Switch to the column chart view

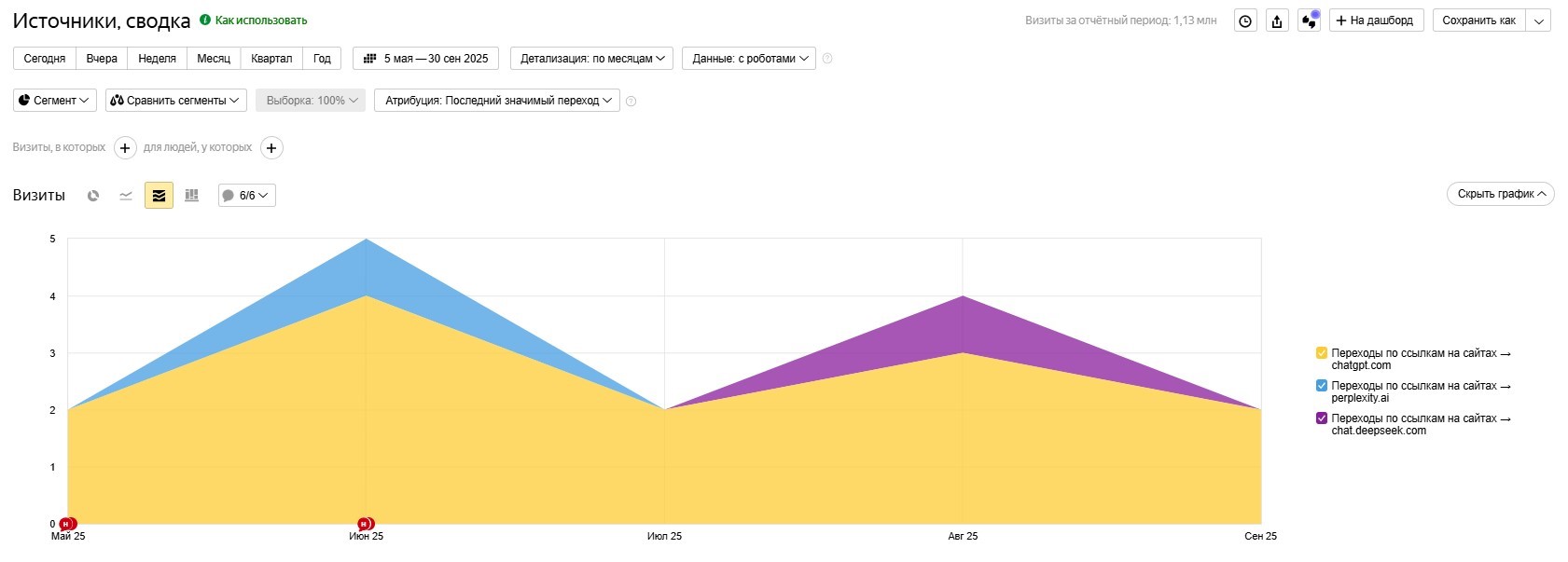tap(191, 196)
